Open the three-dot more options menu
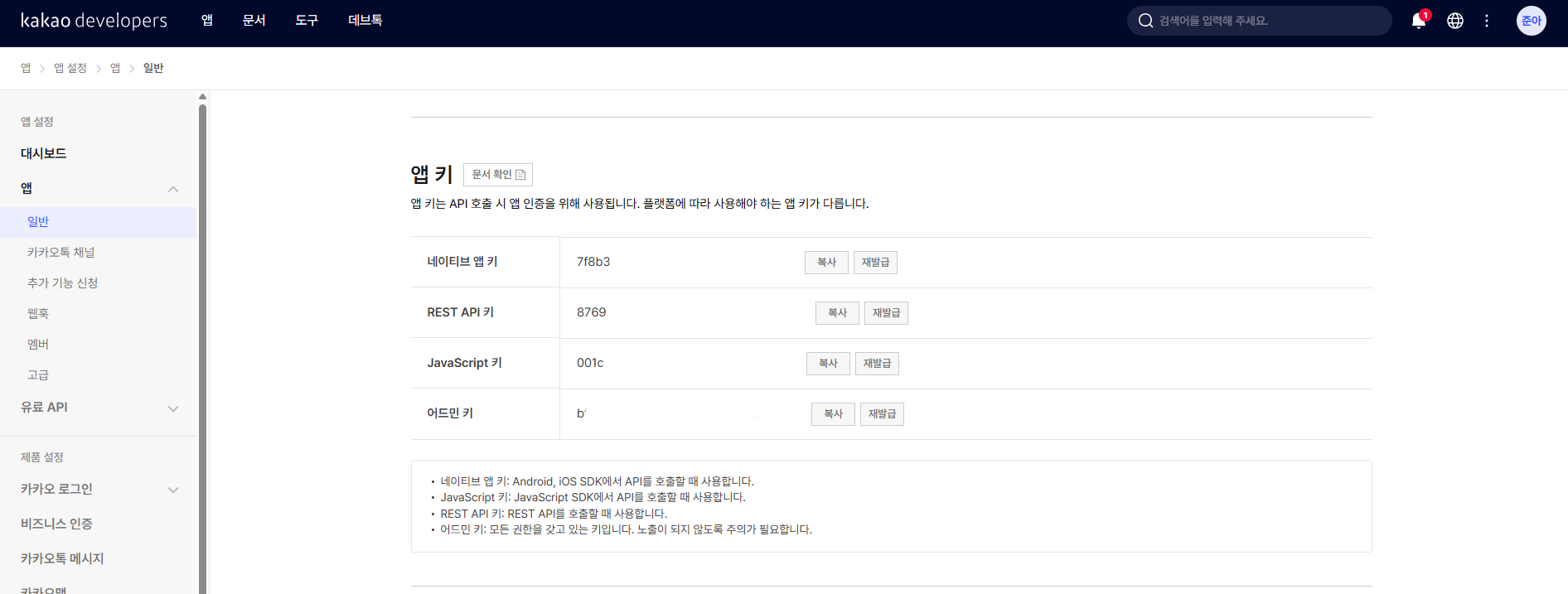Screen dimensions: 1568x594 [x=1487, y=21]
